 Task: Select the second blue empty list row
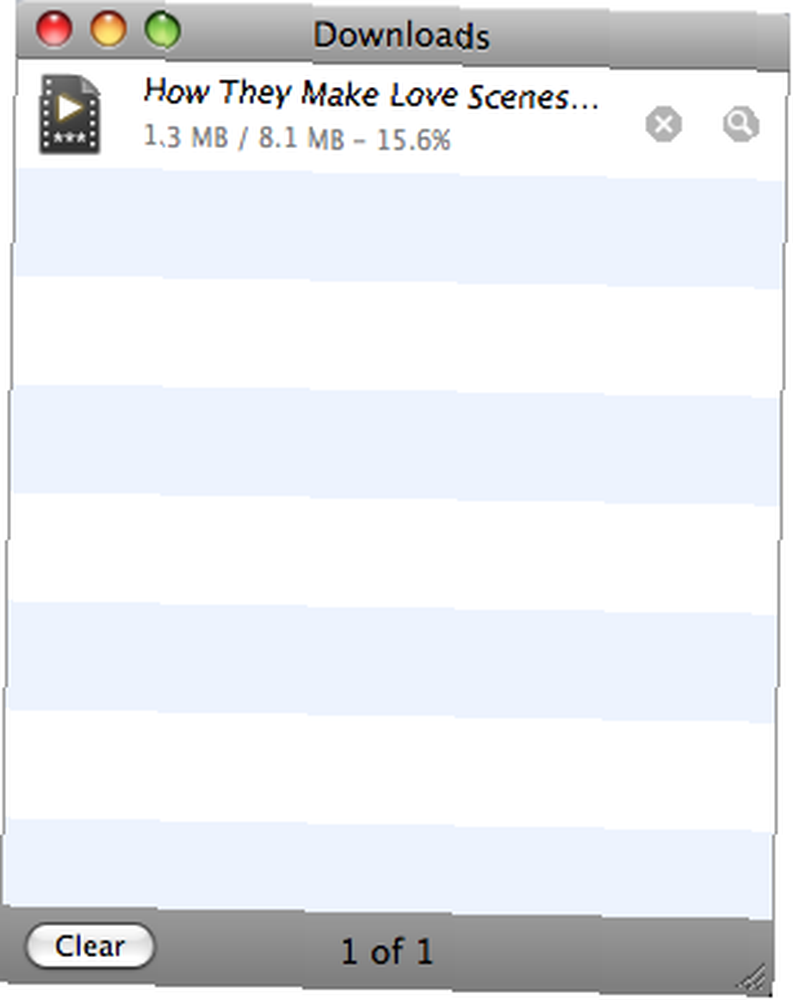[395, 445]
